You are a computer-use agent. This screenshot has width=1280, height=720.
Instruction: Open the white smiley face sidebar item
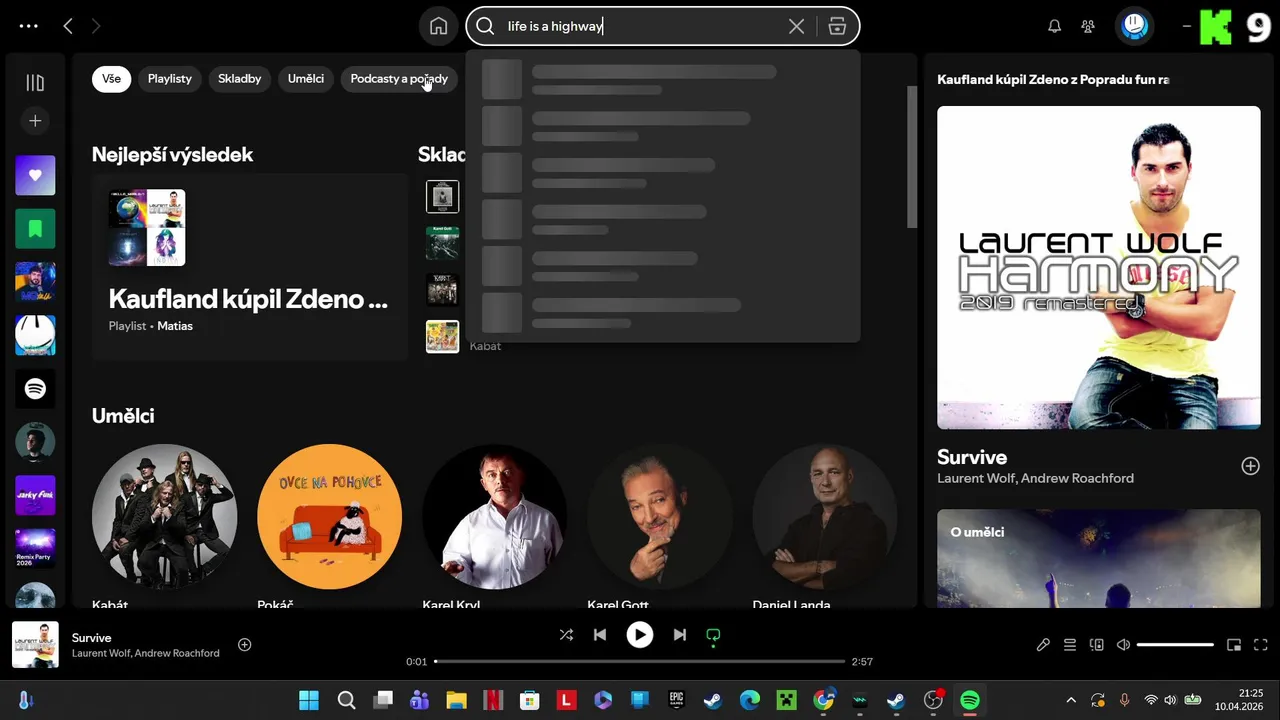(x=35, y=335)
